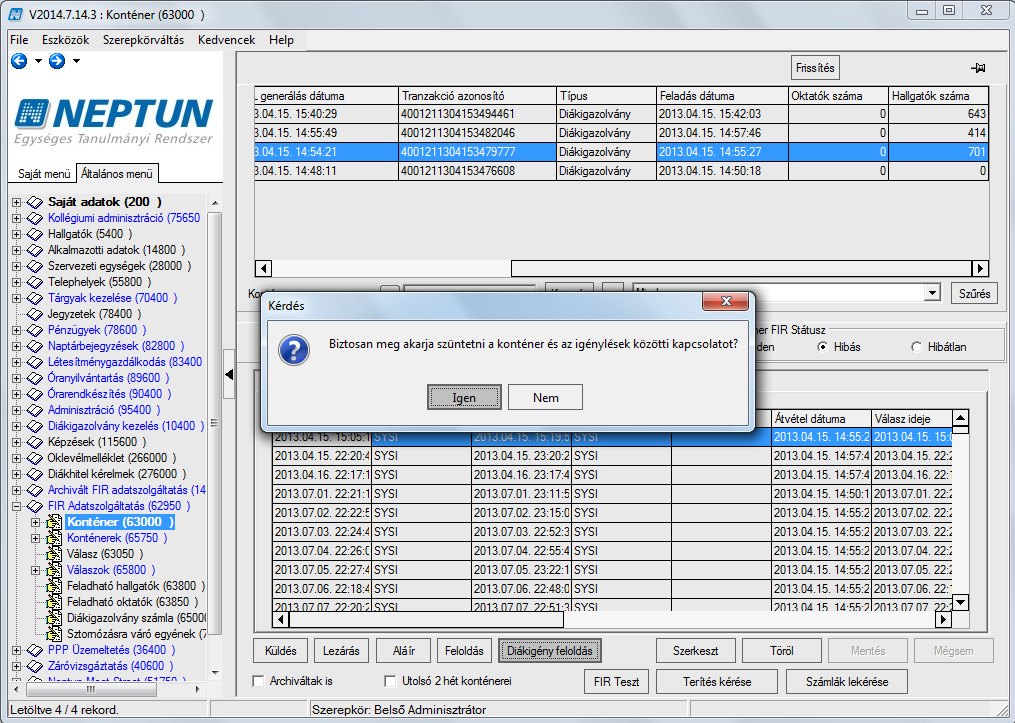This screenshot has width=1015, height=723.
Task: Confirm with the Igen button
Action: point(464,397)
